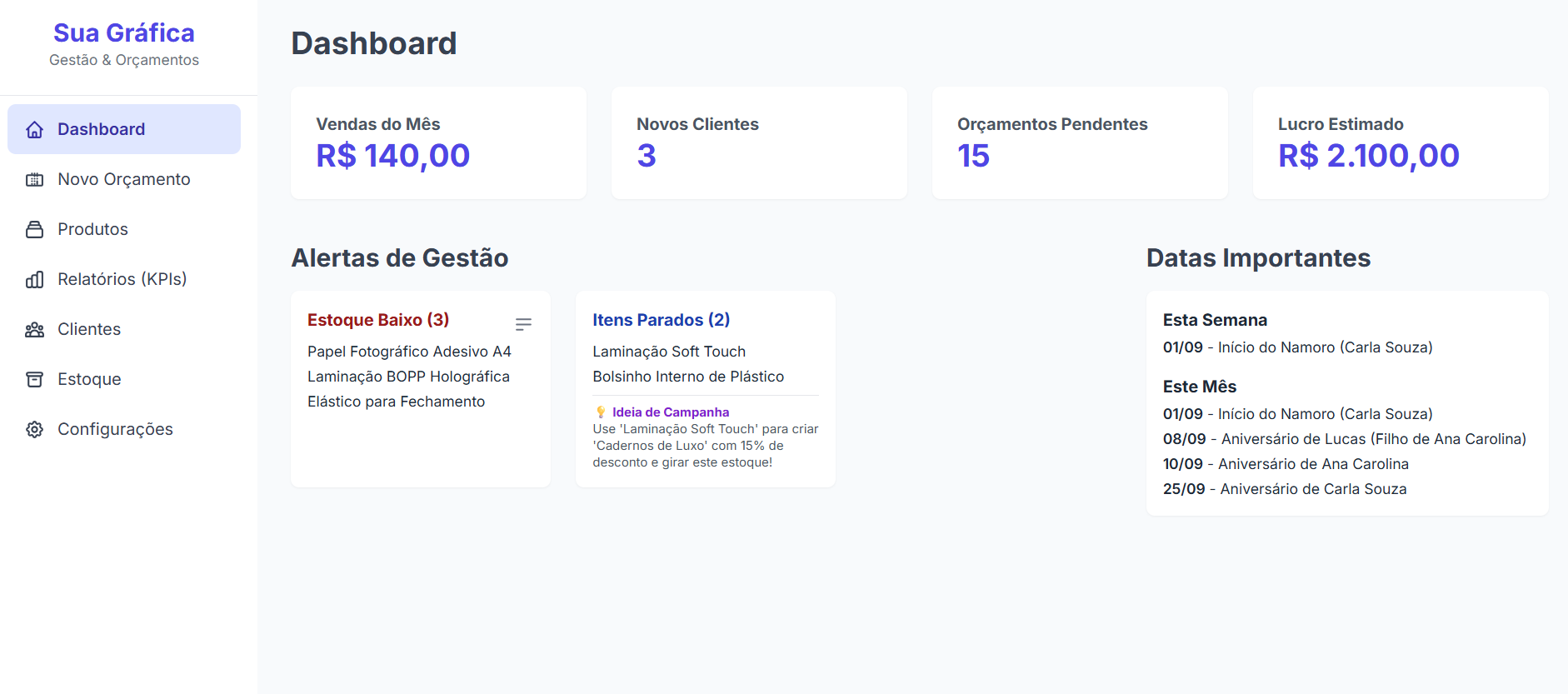Screen dimensions: 1568x694
Task: Open the Produtos box icon
Action: 34,229
